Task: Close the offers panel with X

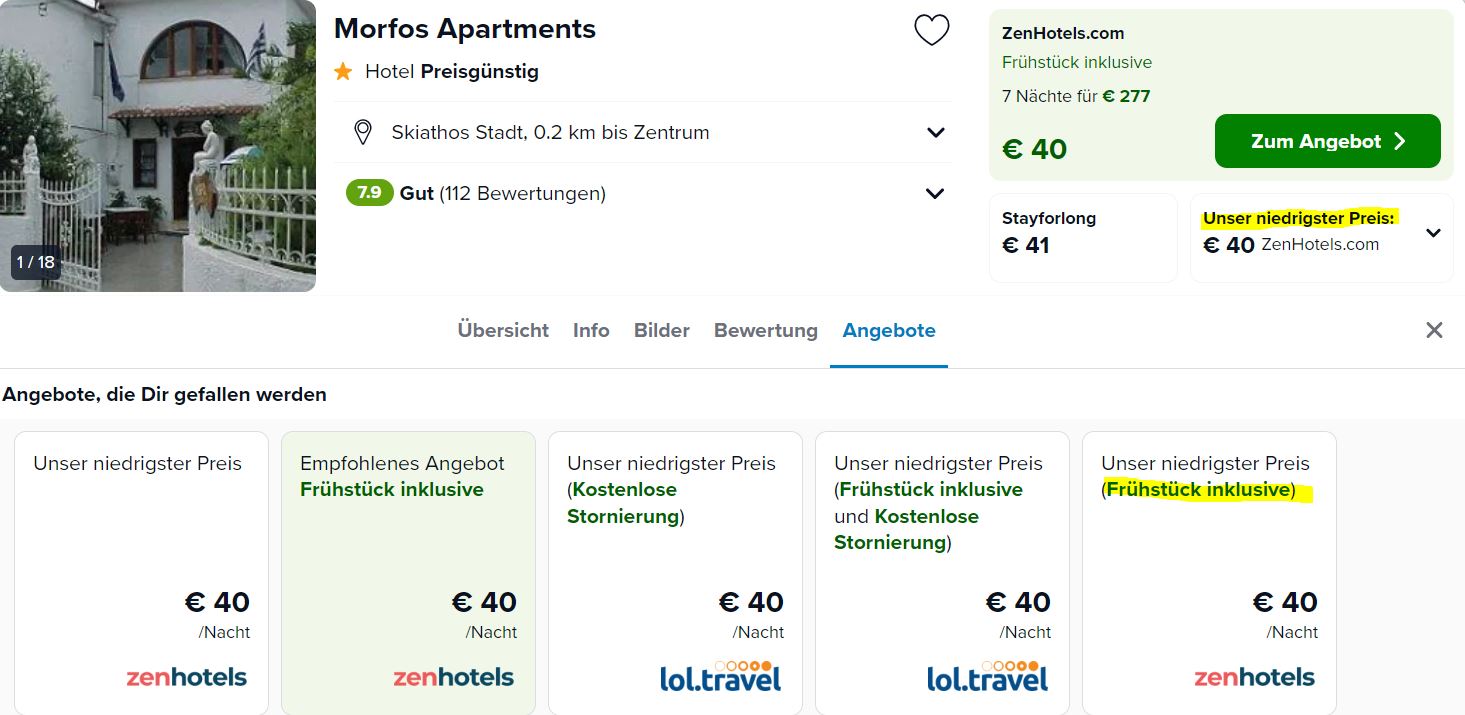Action: point(1434,330)
